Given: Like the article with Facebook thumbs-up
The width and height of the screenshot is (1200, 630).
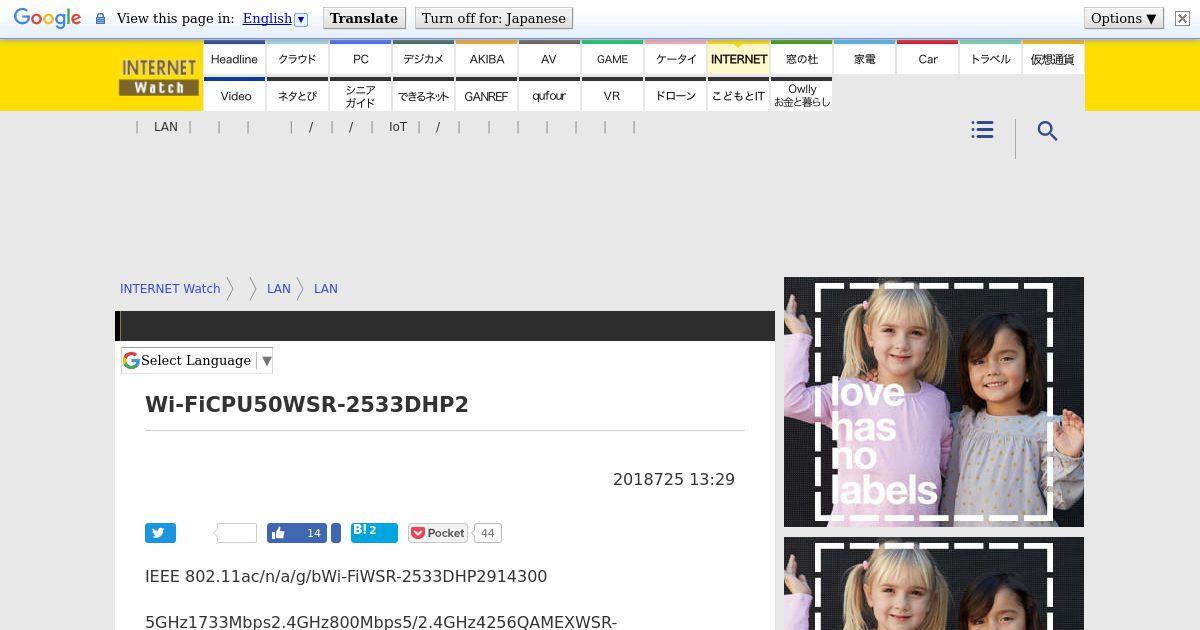Looking at the screenshot, I should (297, 533).
